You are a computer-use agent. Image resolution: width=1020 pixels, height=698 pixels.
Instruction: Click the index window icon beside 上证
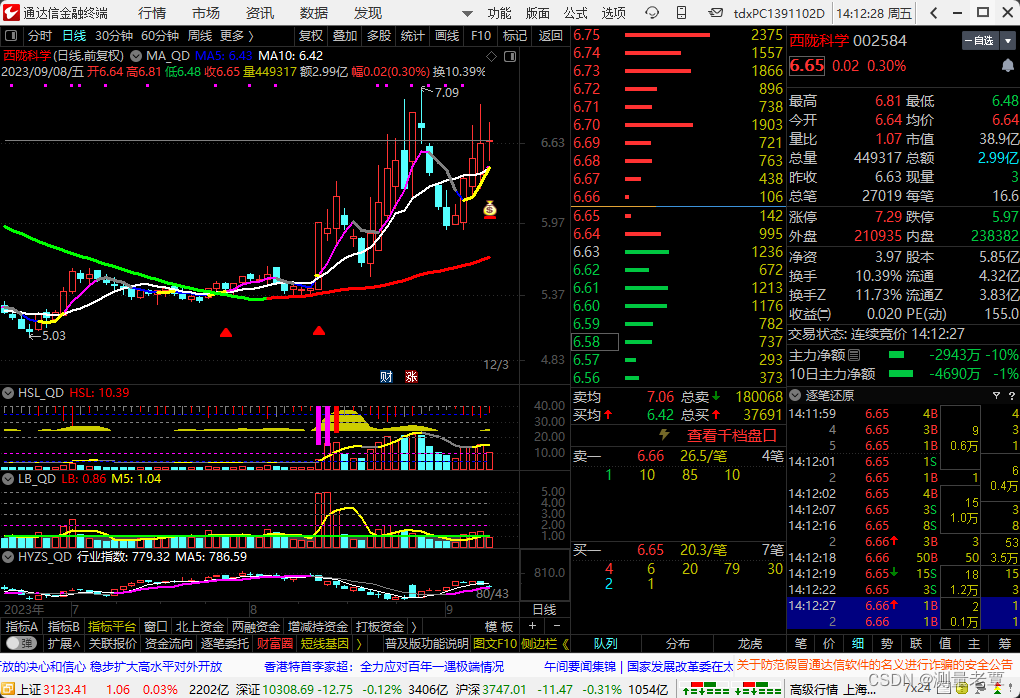[x=7, y=690]
